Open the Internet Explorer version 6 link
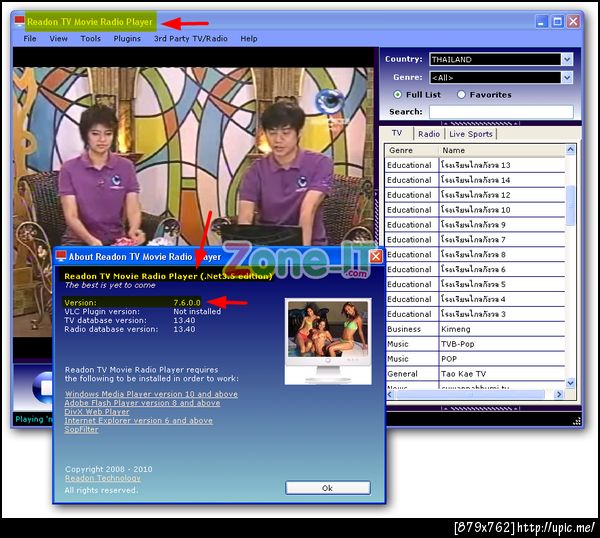600x538 pixels. coord(139,421)
